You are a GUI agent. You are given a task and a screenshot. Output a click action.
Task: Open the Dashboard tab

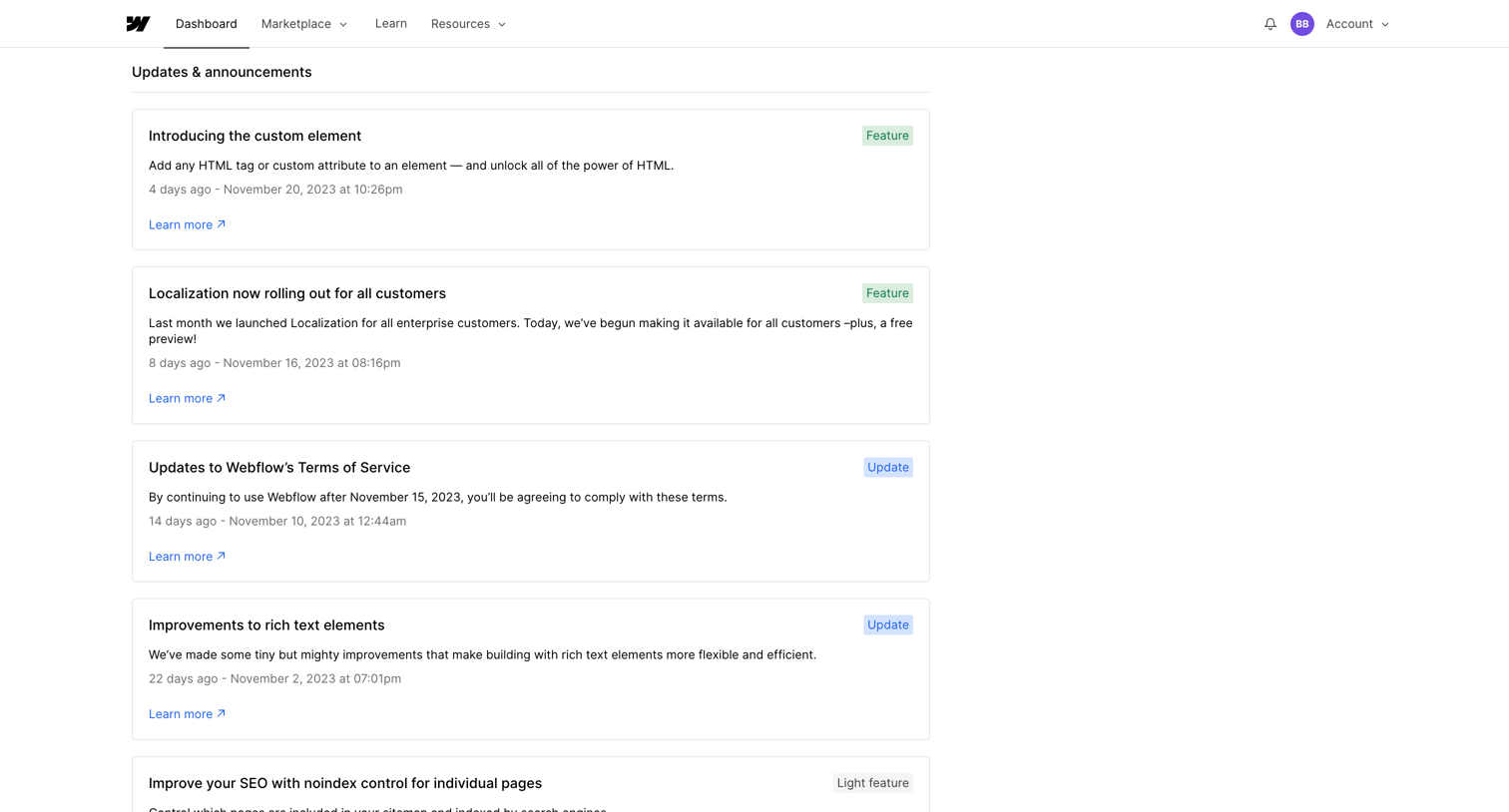tap(207, 24)
